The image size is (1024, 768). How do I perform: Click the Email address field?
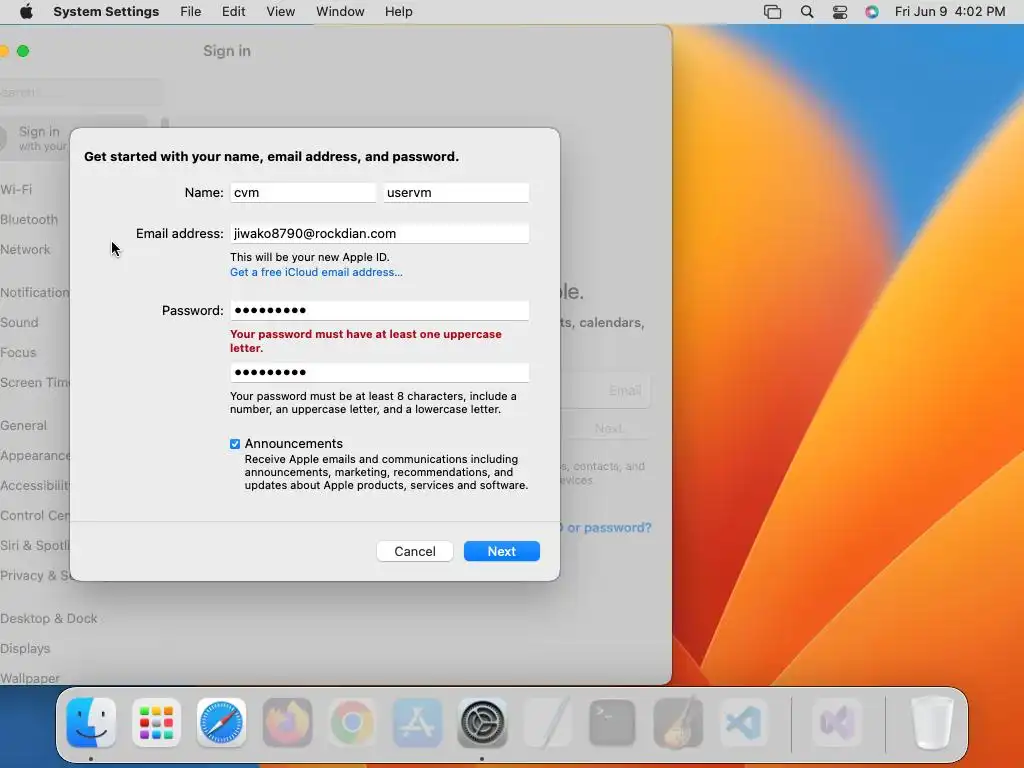(379, 233)
